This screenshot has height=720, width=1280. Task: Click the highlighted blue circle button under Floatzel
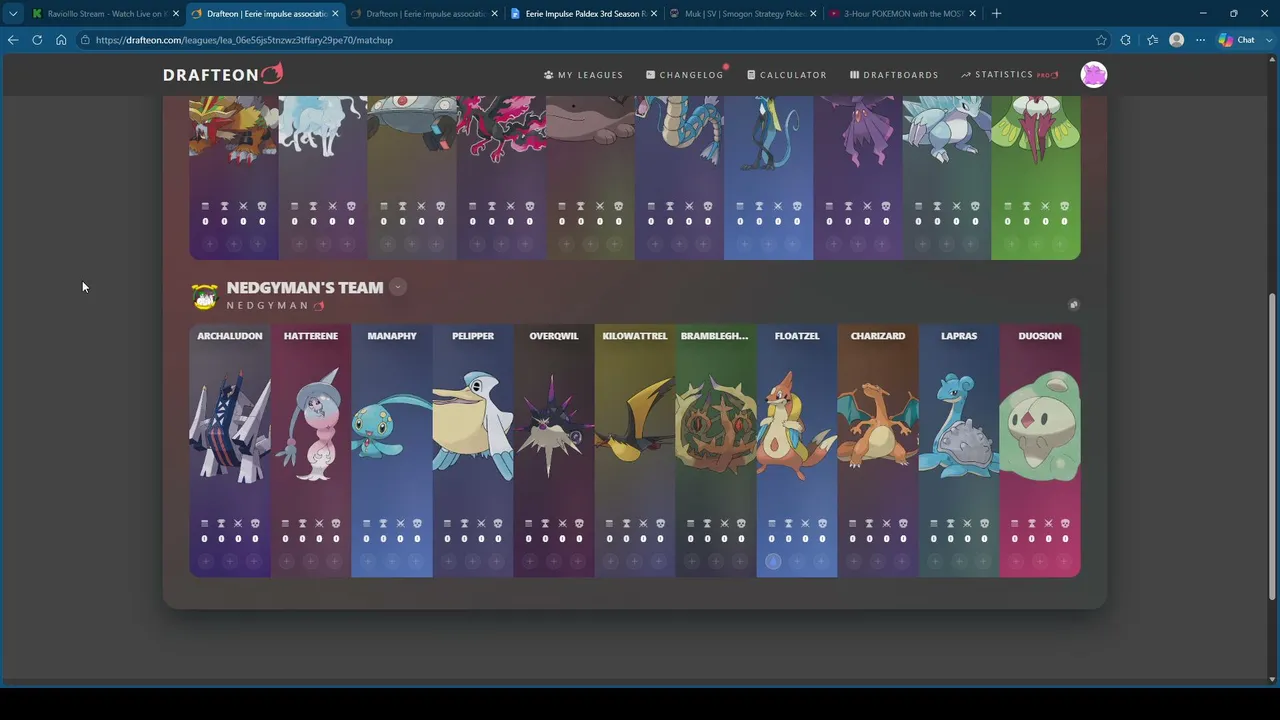(x=772, y=561)
